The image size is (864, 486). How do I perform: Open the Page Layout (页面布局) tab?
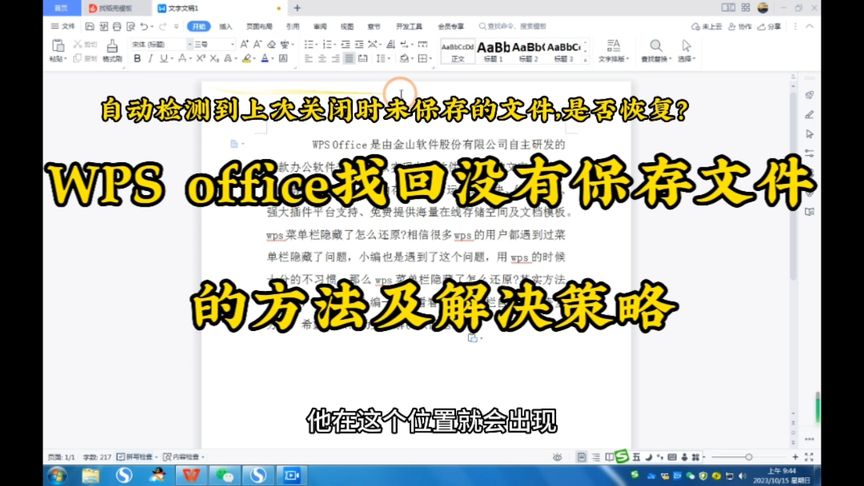pos(259,27)
